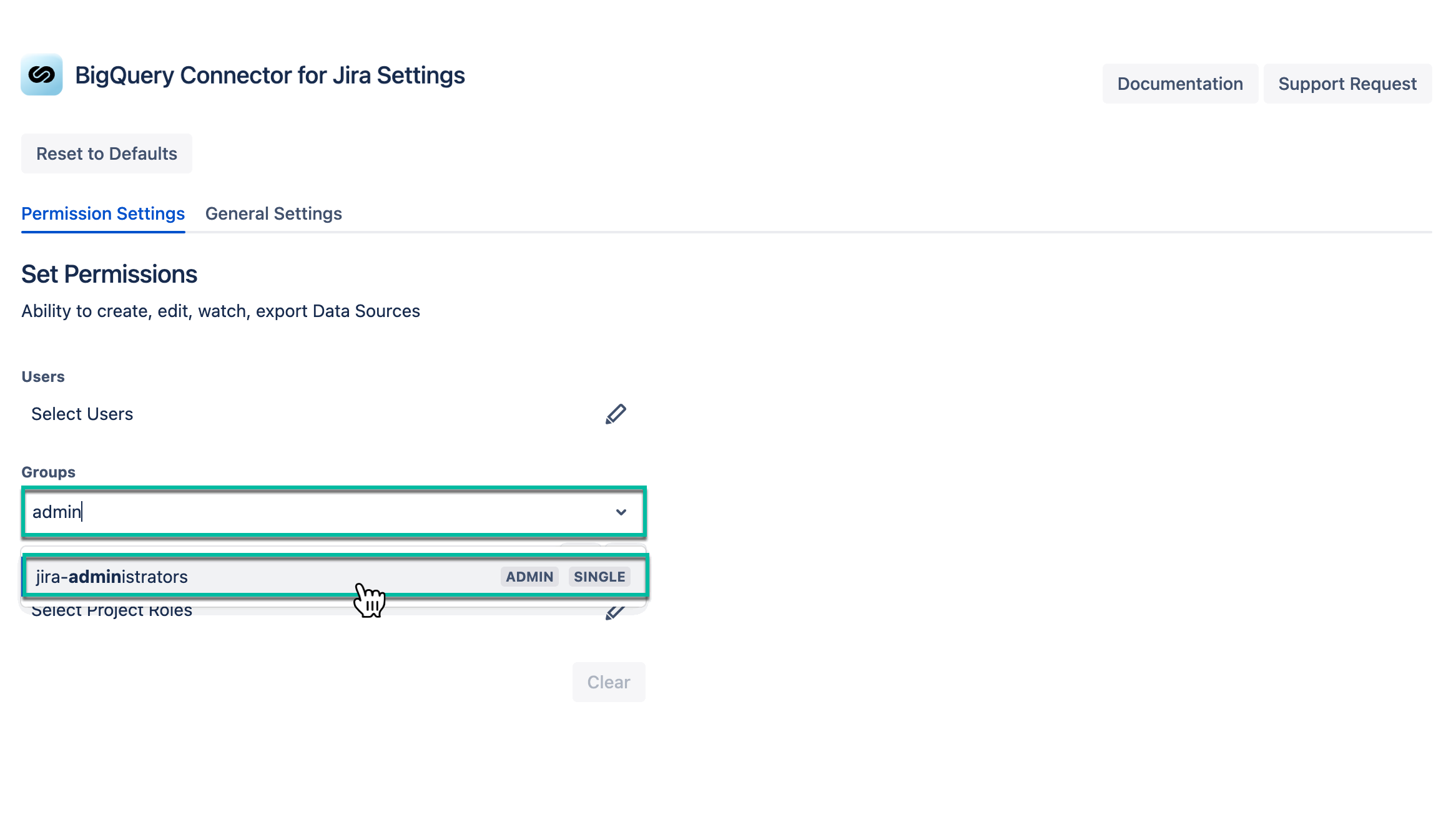Click the Support Request button
This screenshot has height=830, width=1456.
(1347, 84)
